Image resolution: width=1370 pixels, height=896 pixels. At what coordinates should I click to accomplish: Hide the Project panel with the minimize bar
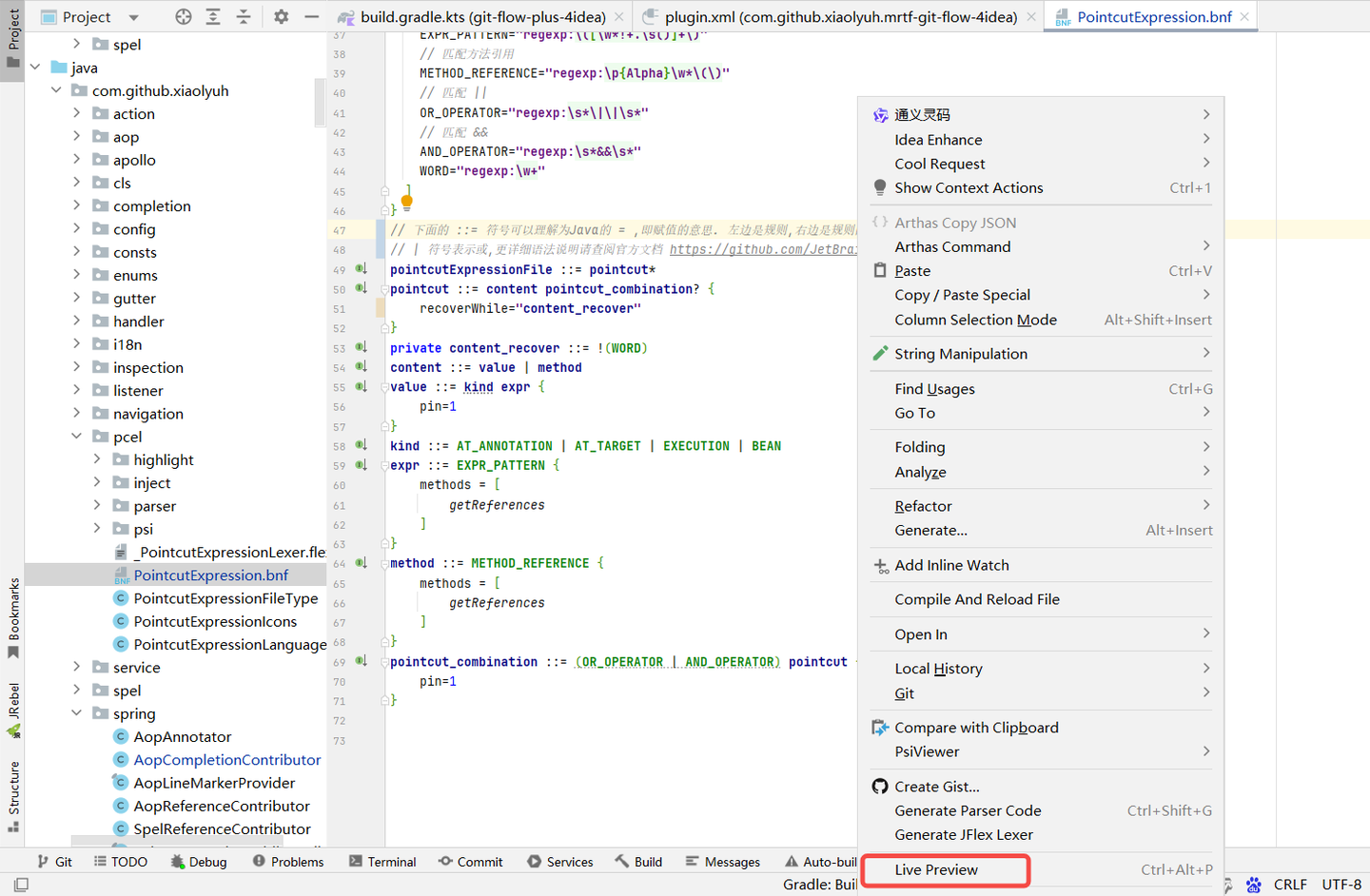point(311,16)
